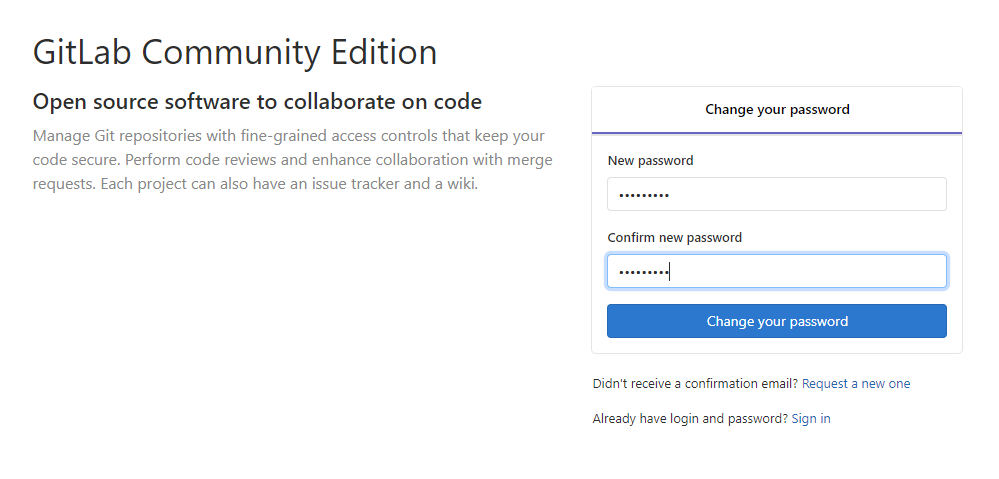This screenshot has height=479, width=999.
Task: Click the New password input field
Action: 776,194
